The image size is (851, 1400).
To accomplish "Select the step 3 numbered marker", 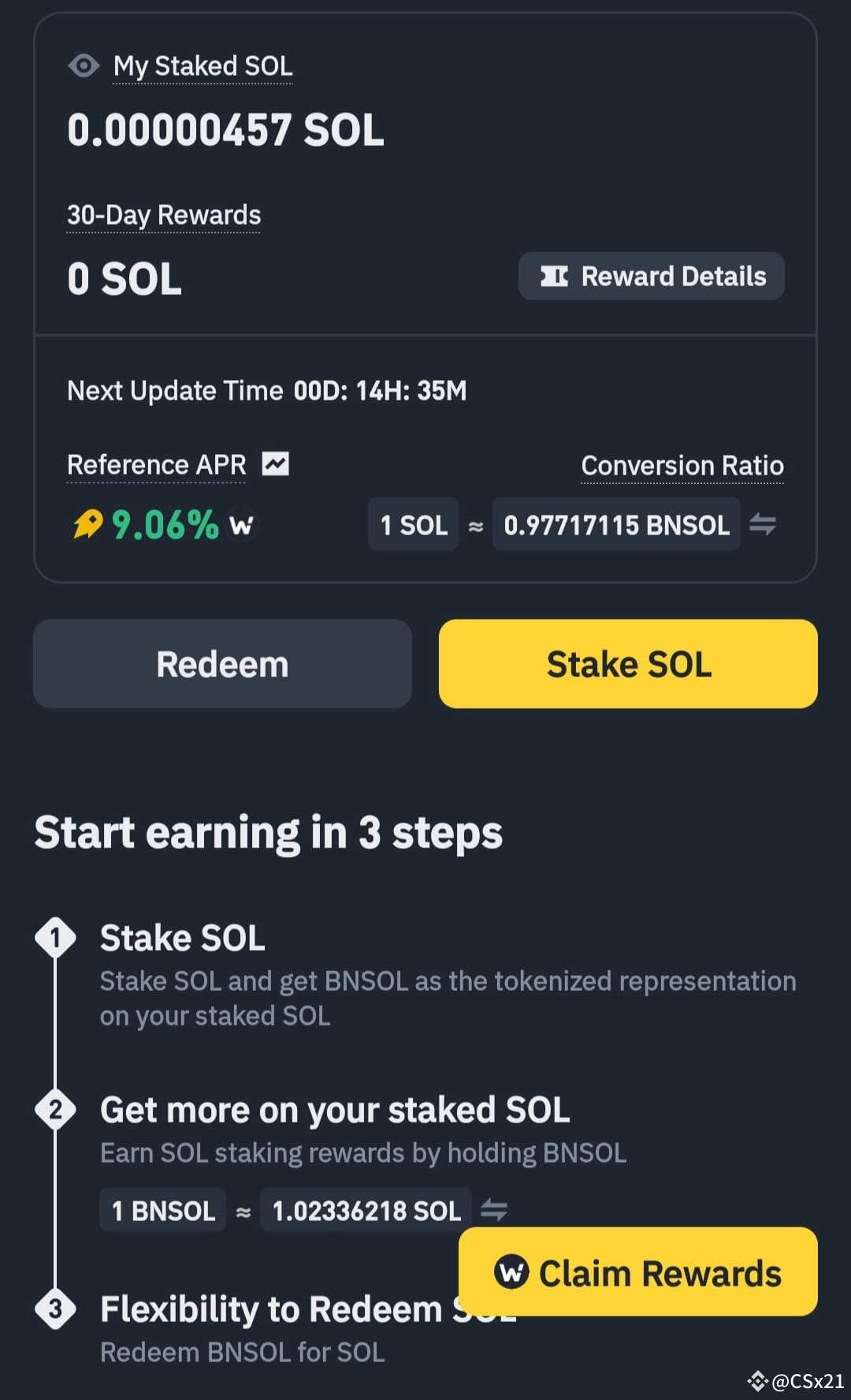I will (56, 1309).
